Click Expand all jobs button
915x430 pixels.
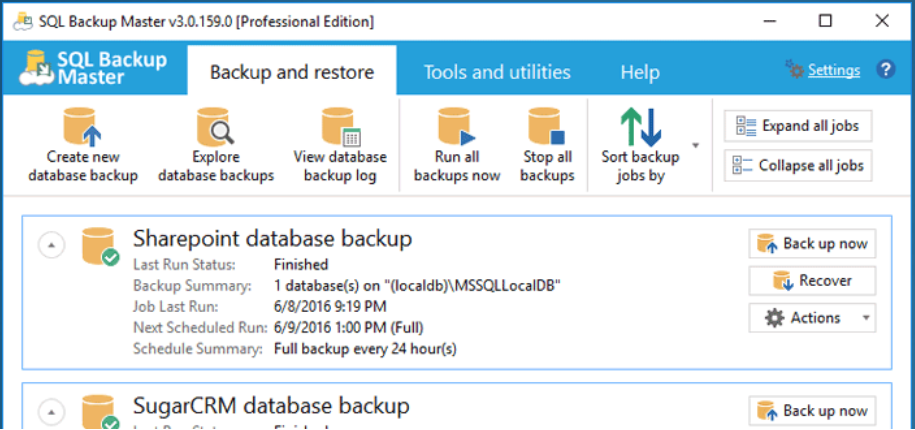point(798,126)
